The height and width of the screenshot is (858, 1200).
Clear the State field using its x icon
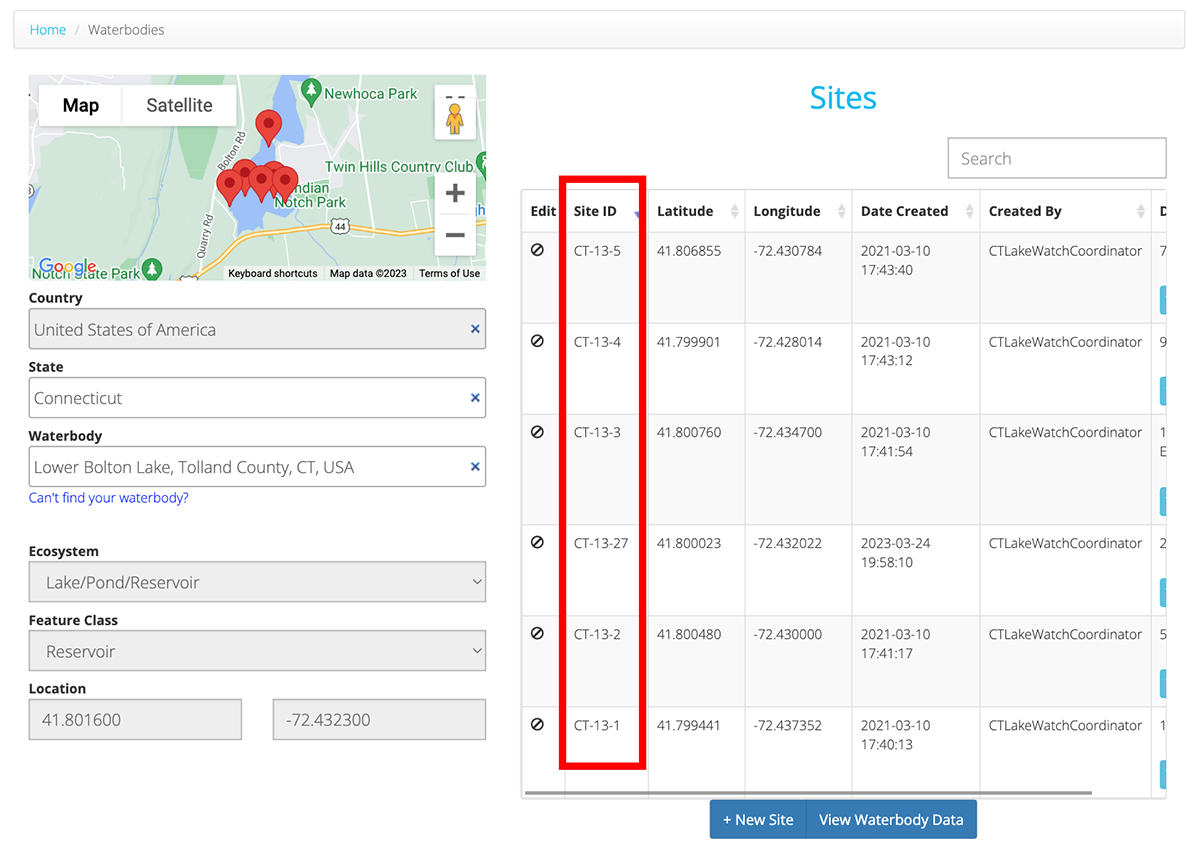click(475, 398)
